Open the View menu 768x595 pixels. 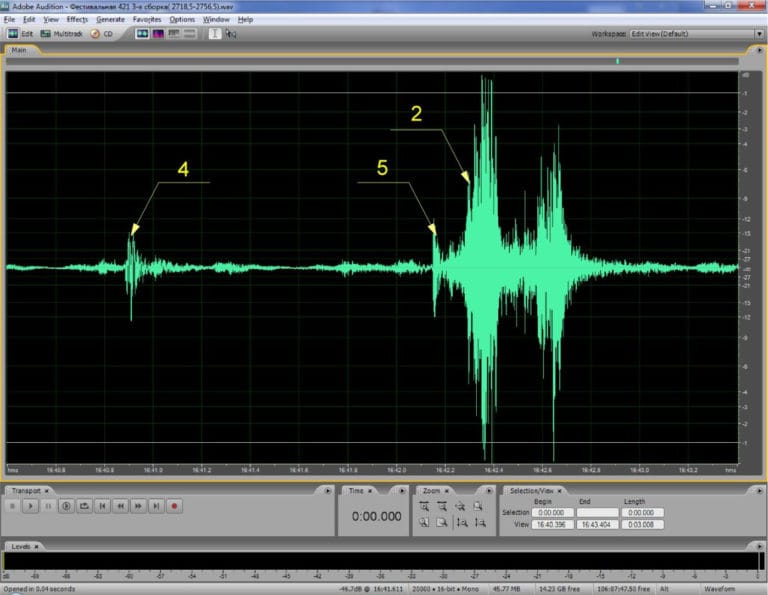click(51, 20)
